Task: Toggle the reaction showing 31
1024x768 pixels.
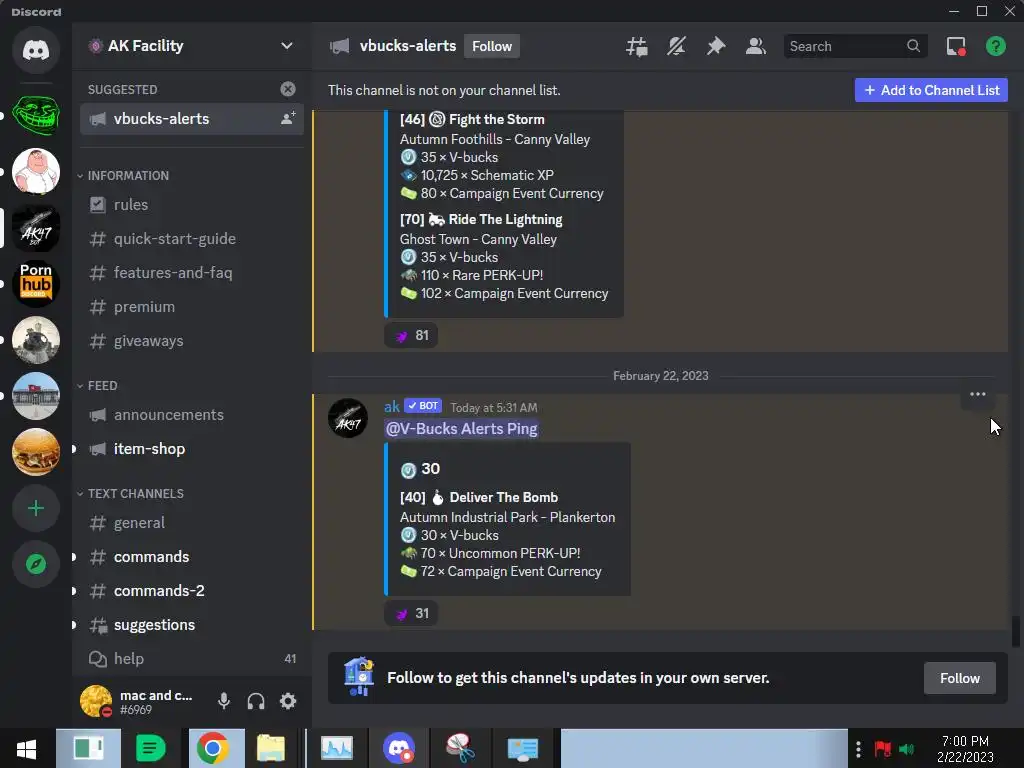Action: point(411,613)
